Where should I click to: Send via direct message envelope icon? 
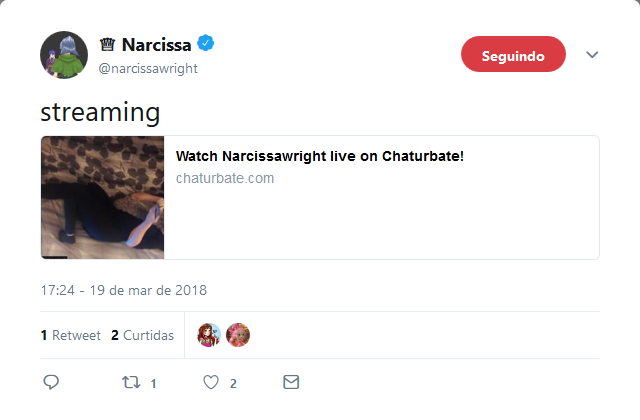[291, 382]
